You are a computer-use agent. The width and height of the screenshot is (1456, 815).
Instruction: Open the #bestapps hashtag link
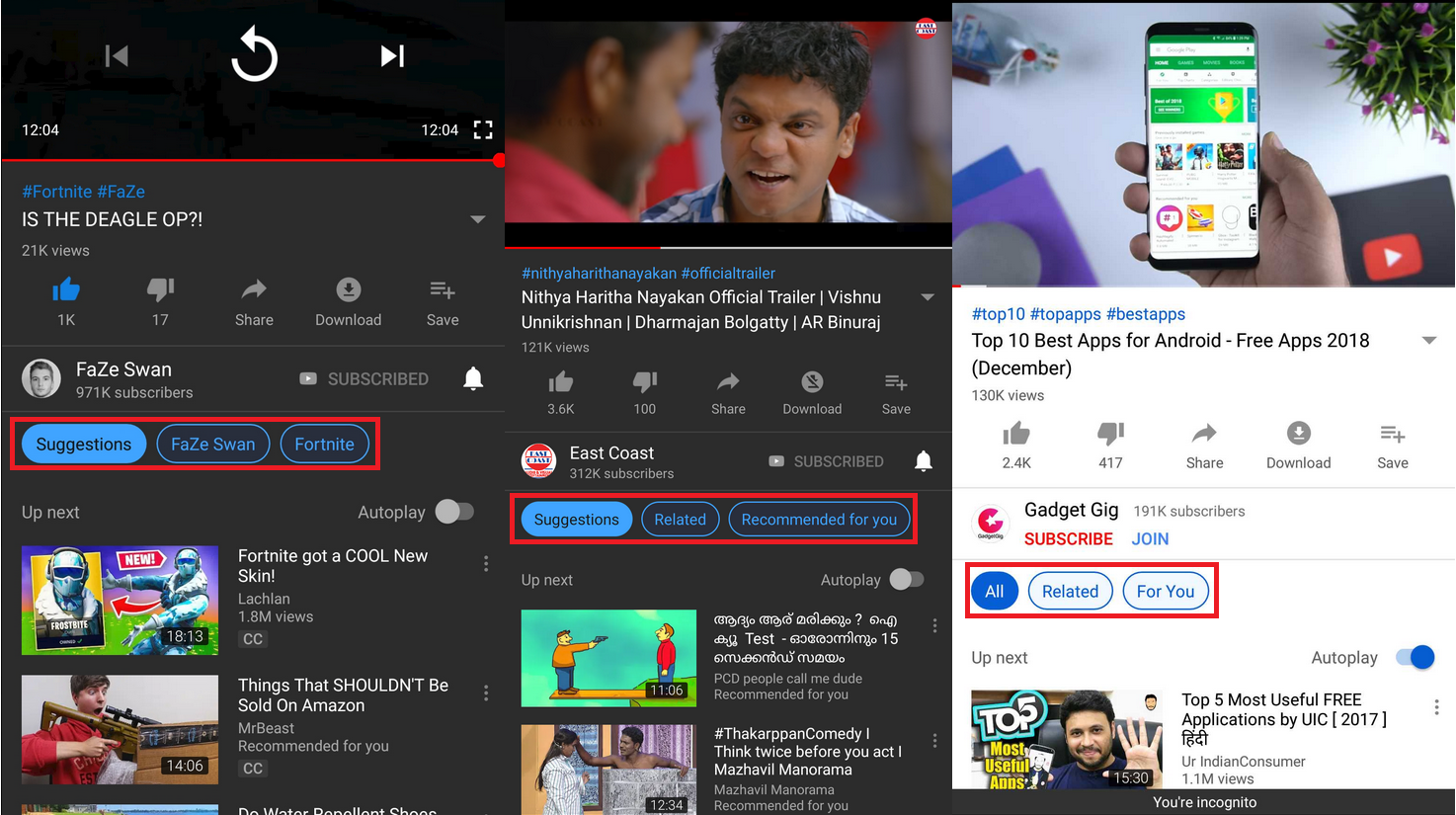(1146, 314)
